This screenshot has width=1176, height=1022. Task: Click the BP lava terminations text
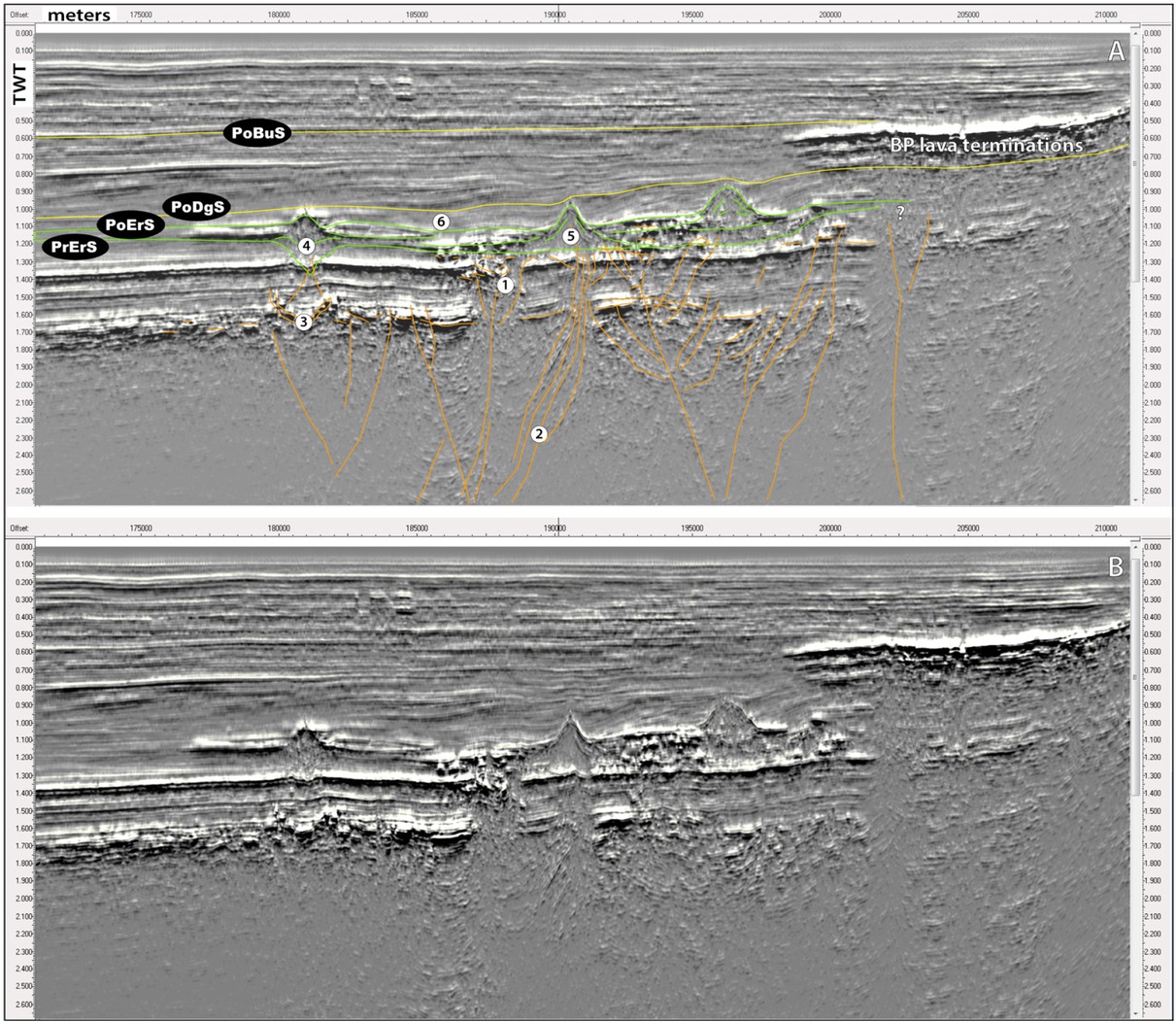click(986, 146)
